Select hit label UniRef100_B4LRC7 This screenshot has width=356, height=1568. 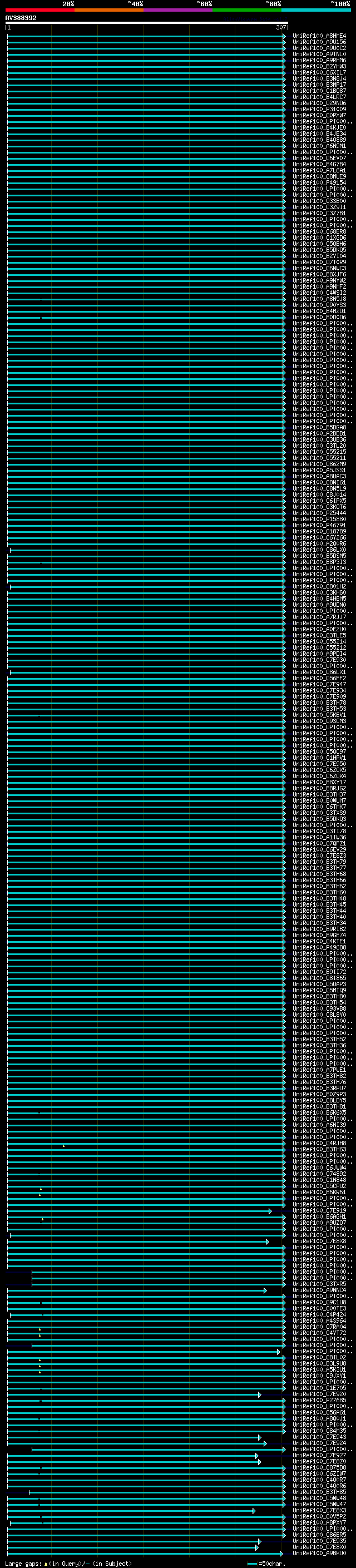[319, 97]
